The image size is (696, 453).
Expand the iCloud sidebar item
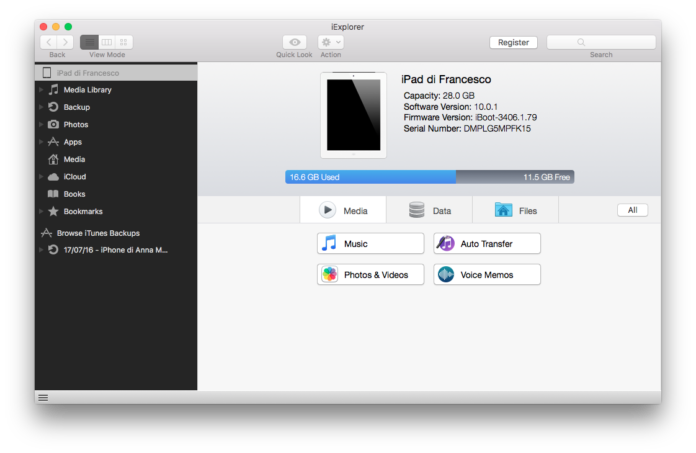click(41, 177)
